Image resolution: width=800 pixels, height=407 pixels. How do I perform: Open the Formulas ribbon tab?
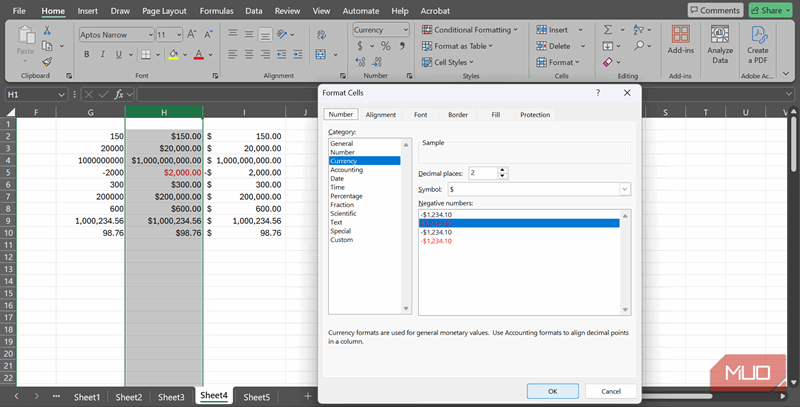coord(216,11)
